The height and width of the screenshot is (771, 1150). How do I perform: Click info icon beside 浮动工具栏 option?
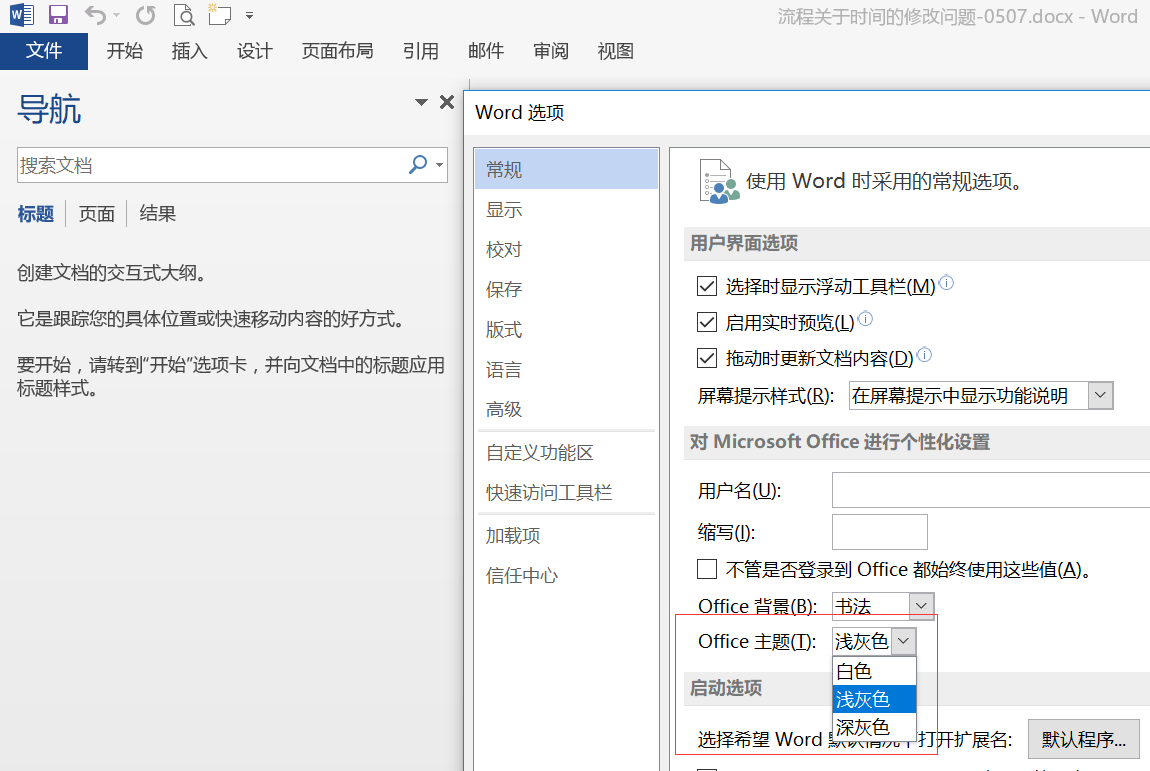[x=947, y=282]
